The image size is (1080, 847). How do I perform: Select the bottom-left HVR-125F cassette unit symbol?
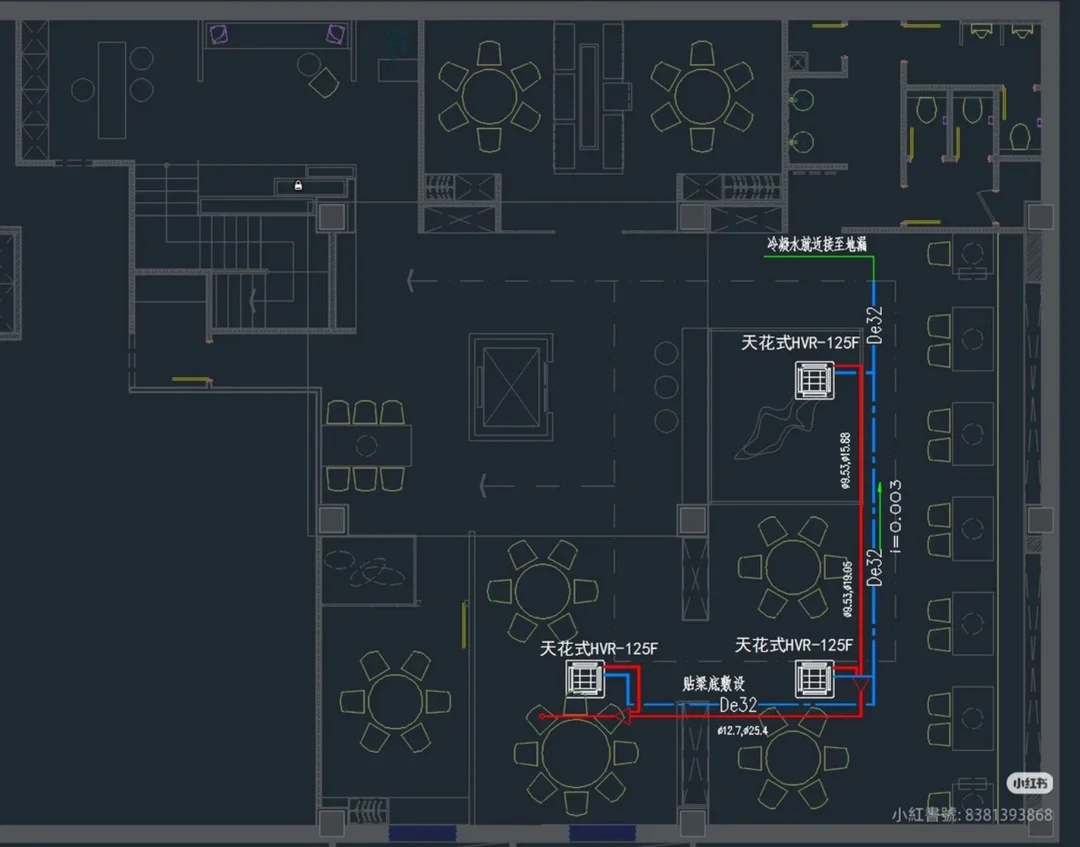[x=585, y=679]
